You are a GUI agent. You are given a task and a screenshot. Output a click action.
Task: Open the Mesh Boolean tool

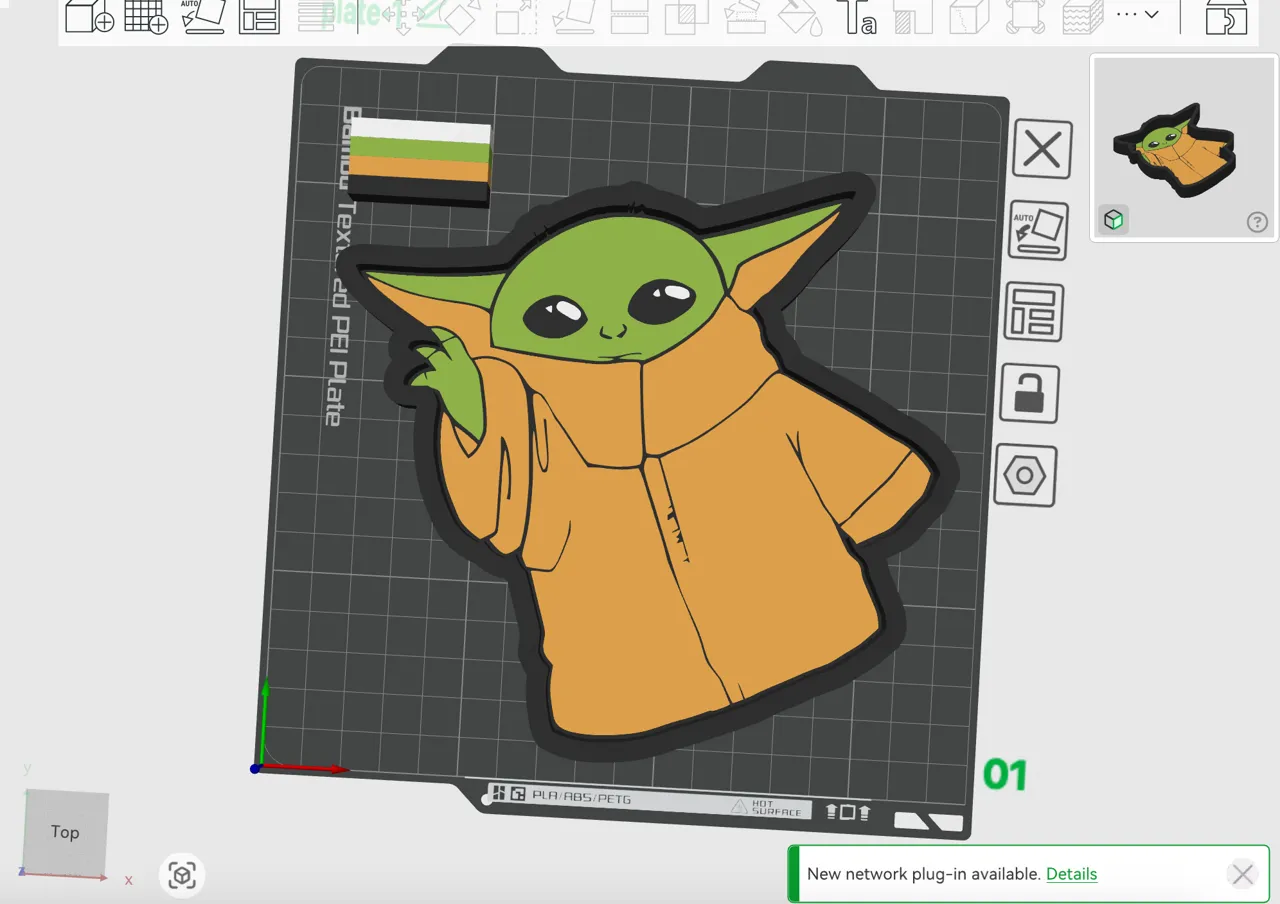pos(687,16)
